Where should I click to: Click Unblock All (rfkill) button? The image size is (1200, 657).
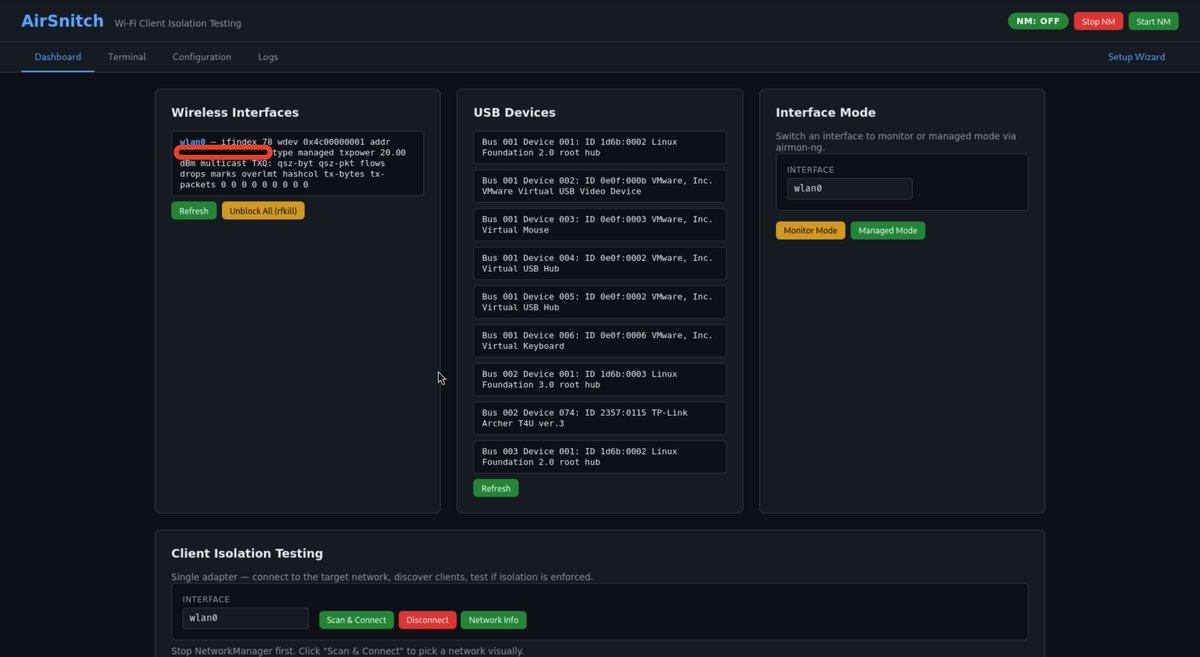point(263,211)
